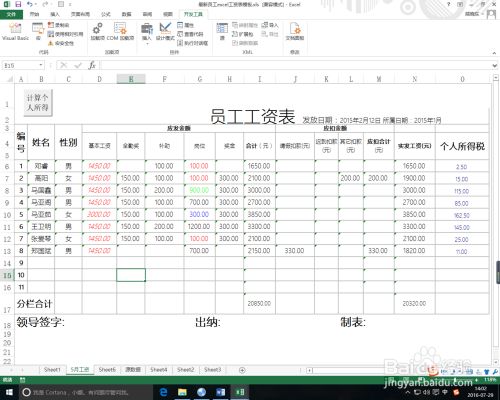Image resolution: width=500 pixels, height=400 pixels.
Task: Switch to the Sheet6 sheet tab
Action: [x=107, y=370]
